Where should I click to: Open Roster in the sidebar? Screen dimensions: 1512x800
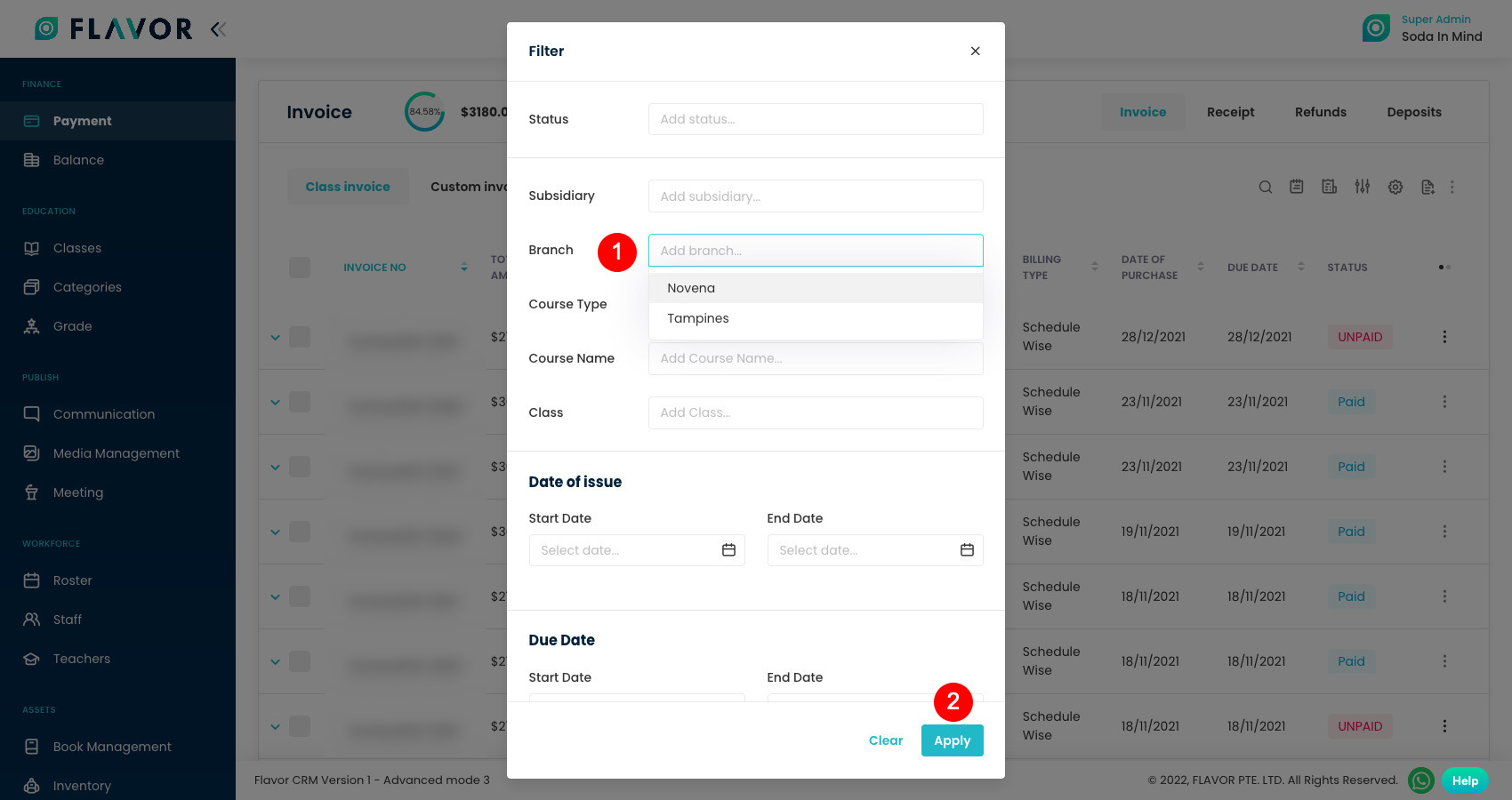(117, 580)
